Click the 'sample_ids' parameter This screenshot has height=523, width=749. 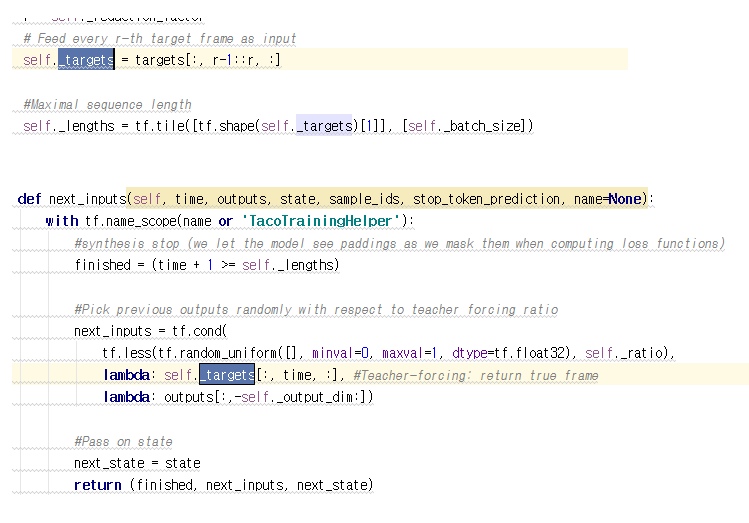click(364, 199)
